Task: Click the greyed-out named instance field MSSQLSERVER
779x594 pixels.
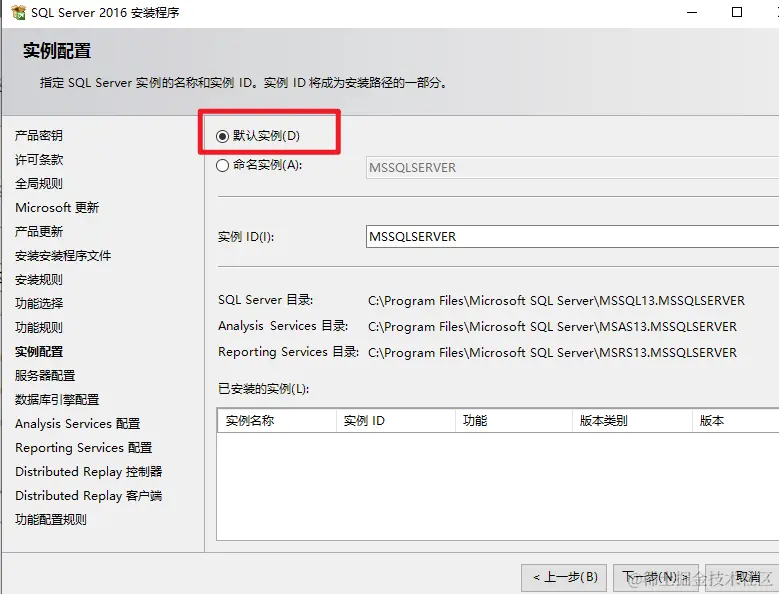Action: [572, 167]
